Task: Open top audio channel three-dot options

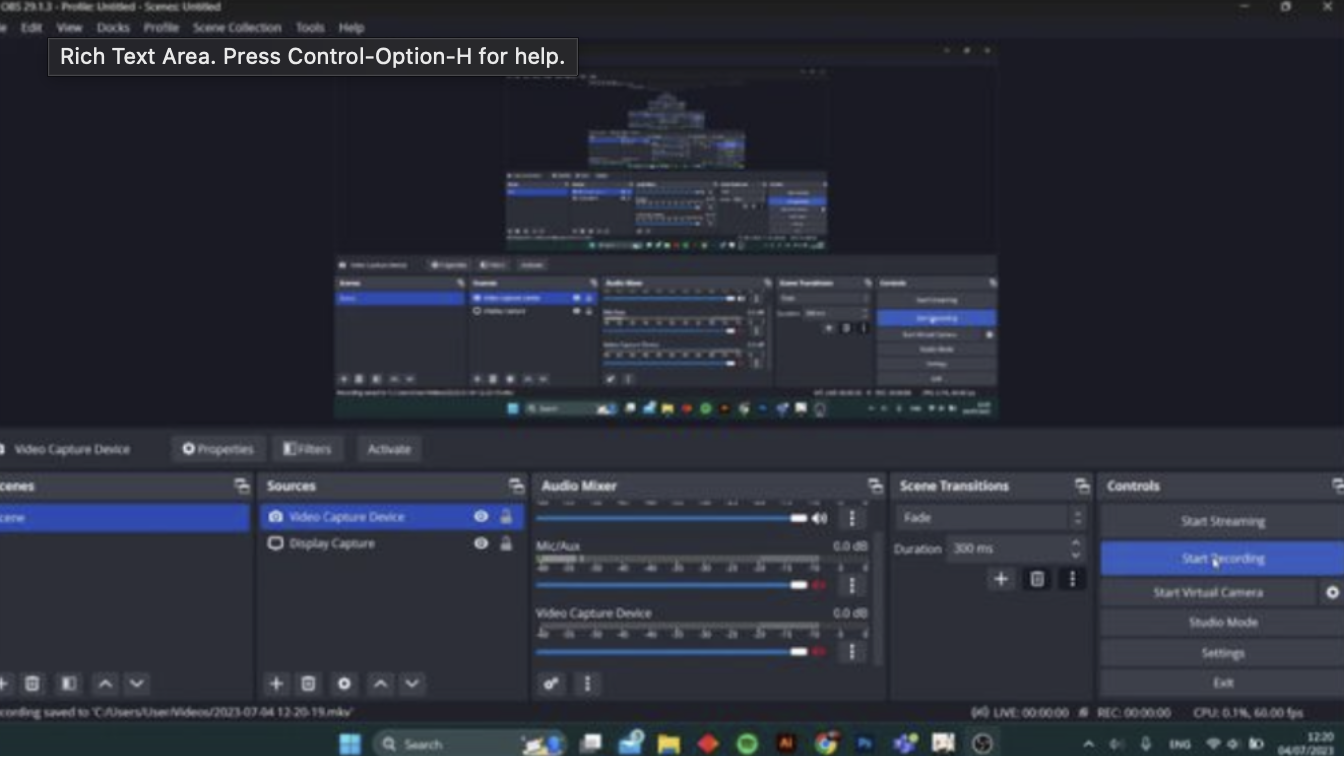Action: (x=852, y=518)
